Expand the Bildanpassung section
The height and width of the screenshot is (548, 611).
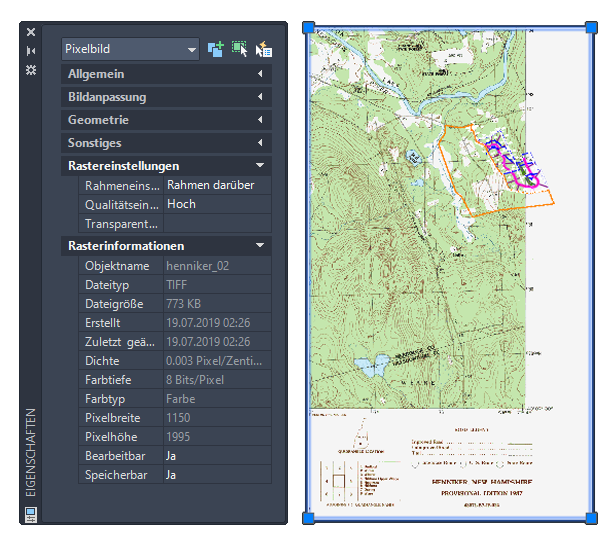click(x=166, y=97)
